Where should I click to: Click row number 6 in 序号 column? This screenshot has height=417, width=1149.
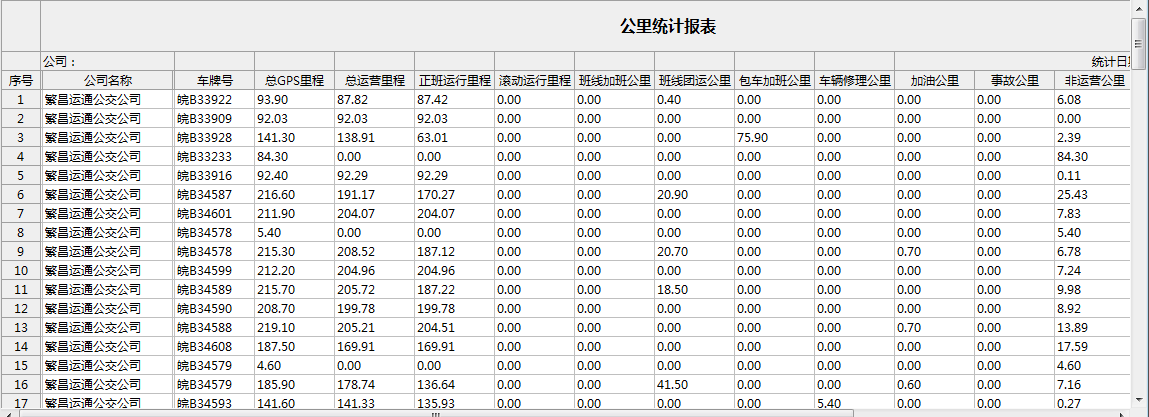[x=21, y=194]
